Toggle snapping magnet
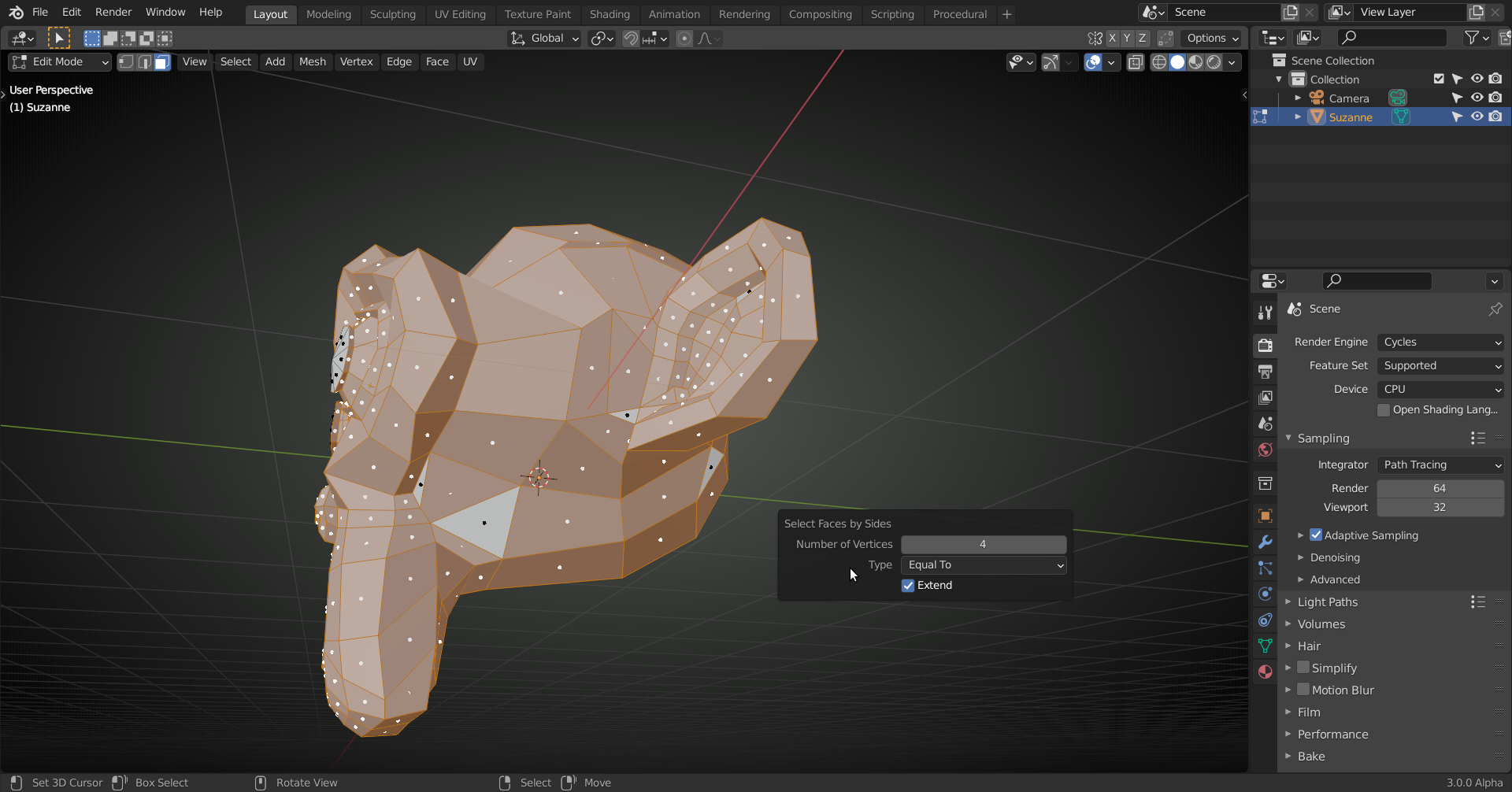1512x792 pixels. [630, 39]
